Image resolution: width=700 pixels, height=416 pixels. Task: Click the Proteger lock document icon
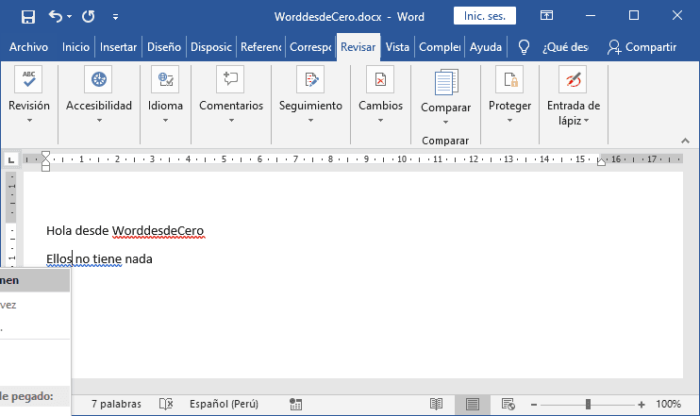[509, 79]
